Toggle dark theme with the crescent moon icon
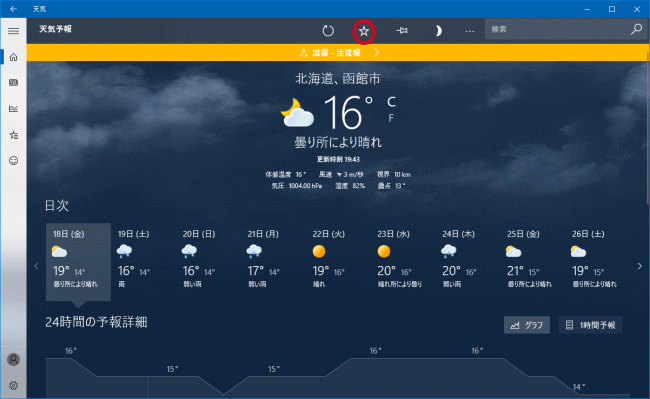Viewport: 650px width, 399px height. (x=438, y=31)
